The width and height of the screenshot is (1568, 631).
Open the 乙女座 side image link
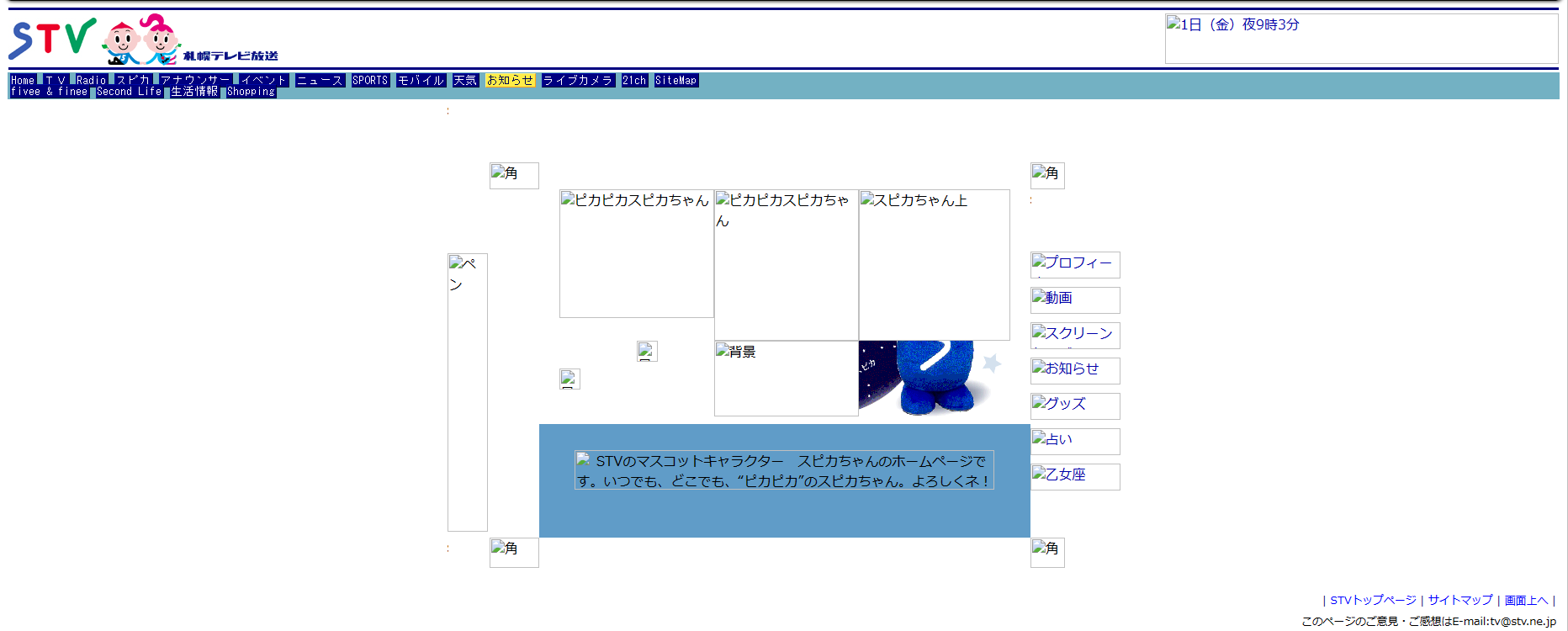[x=1075, y=476]
